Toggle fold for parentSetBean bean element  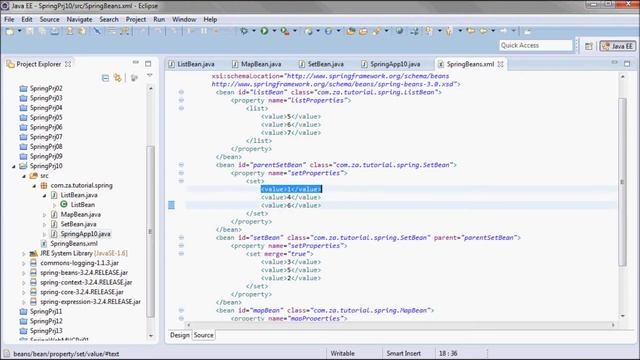(x=181, y=165)
